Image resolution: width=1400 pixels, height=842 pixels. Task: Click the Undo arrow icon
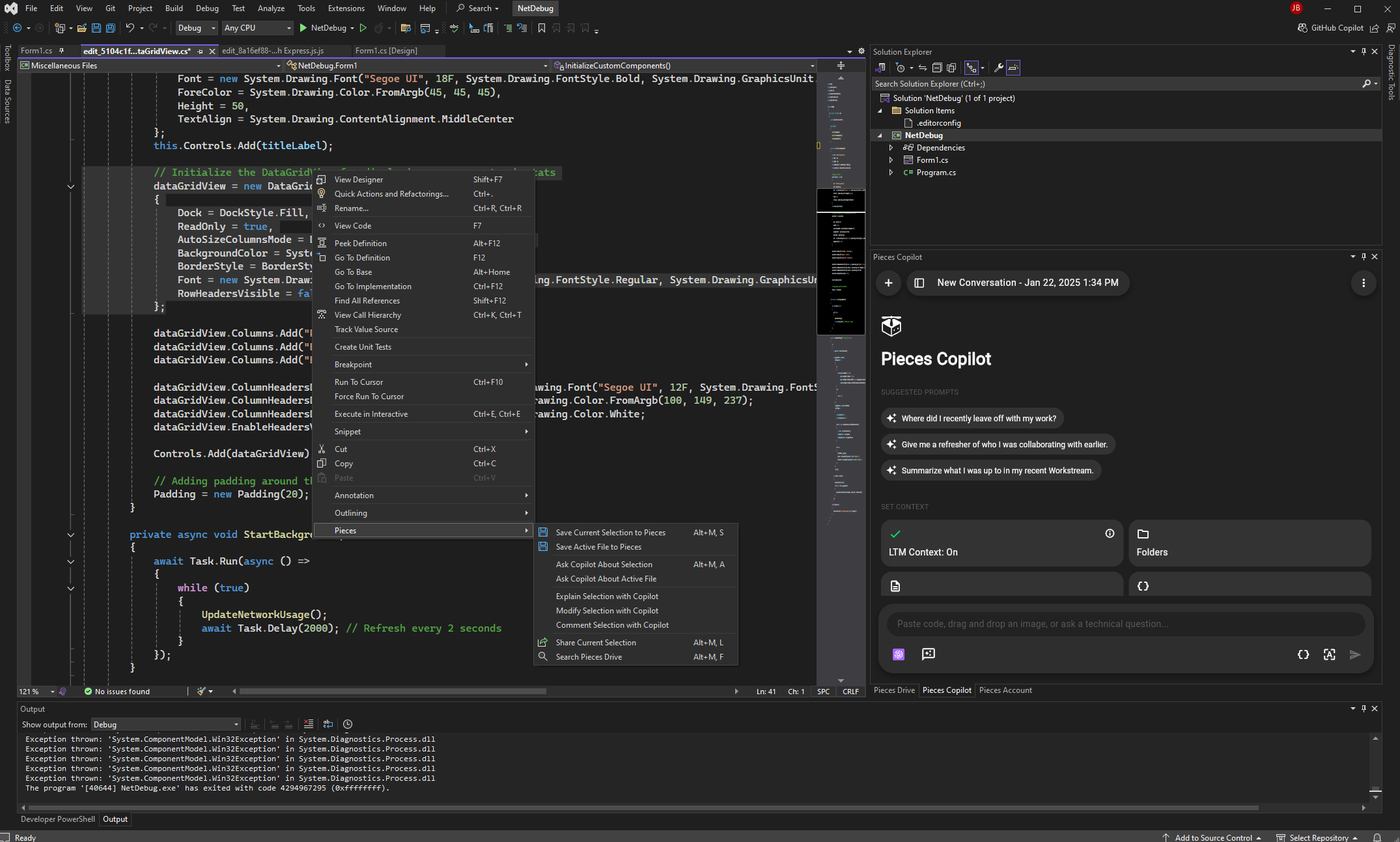point(130,28)
